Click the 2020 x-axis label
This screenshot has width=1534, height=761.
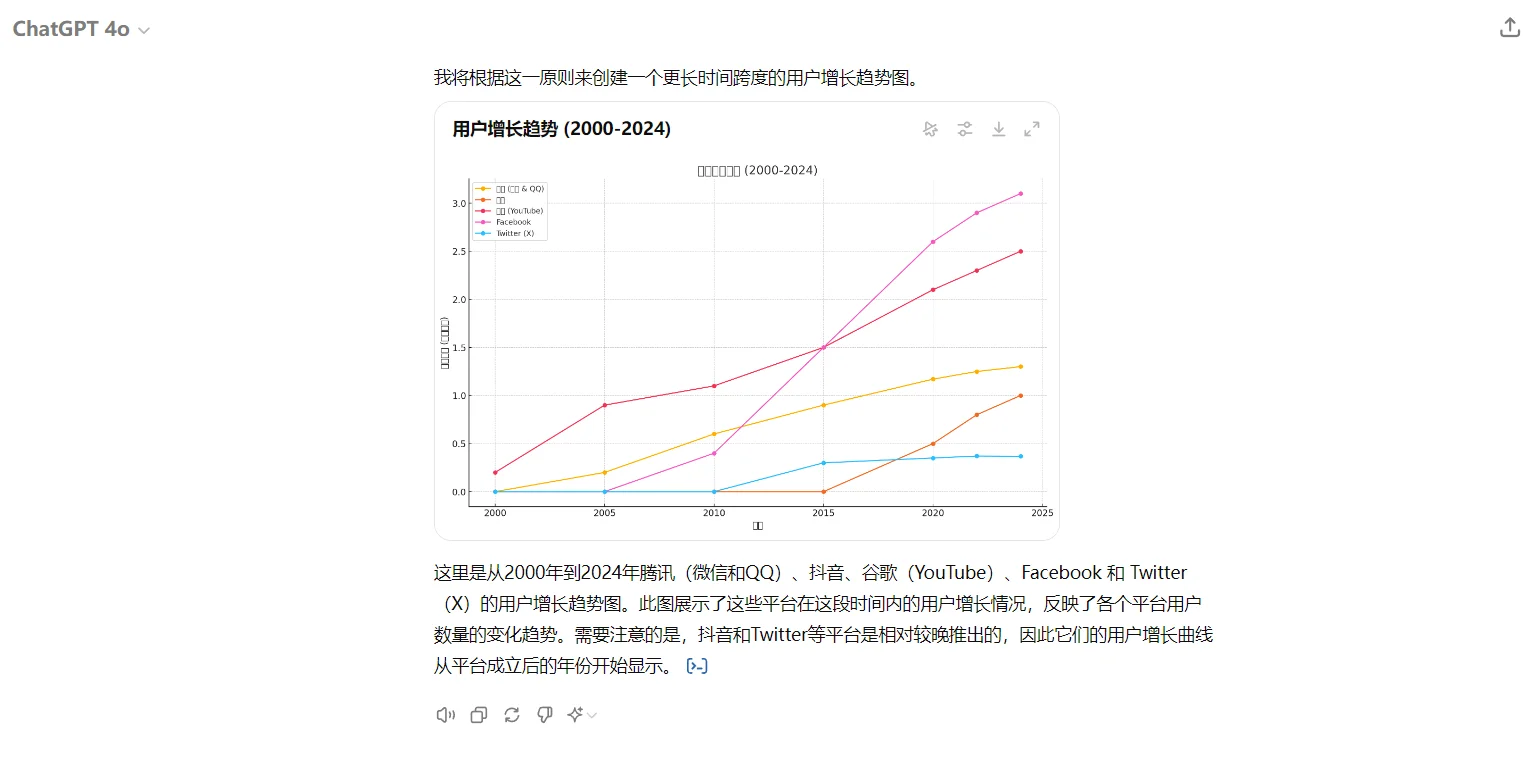click(x=933, y=513)
